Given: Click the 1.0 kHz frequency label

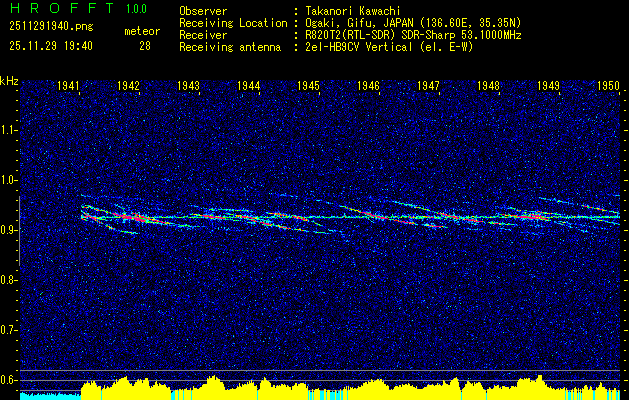Looking at the screenshot, I should click(8, 180).
